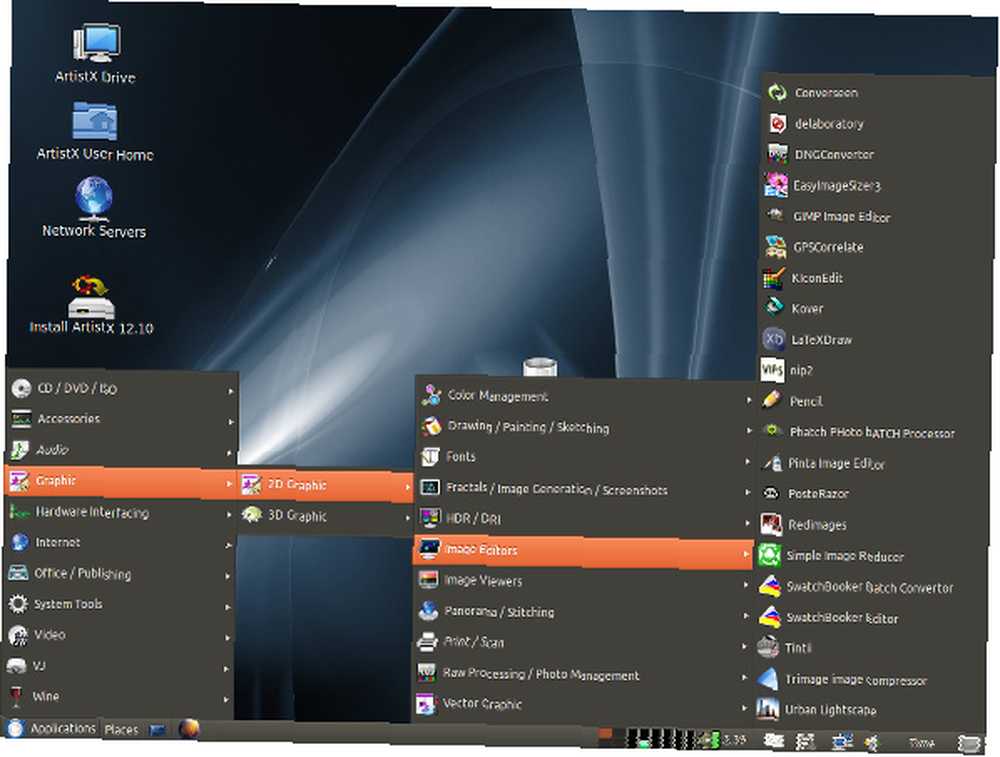
Task: Expand the 3D Graphic submenu arrow
Action: click(408, 518)
